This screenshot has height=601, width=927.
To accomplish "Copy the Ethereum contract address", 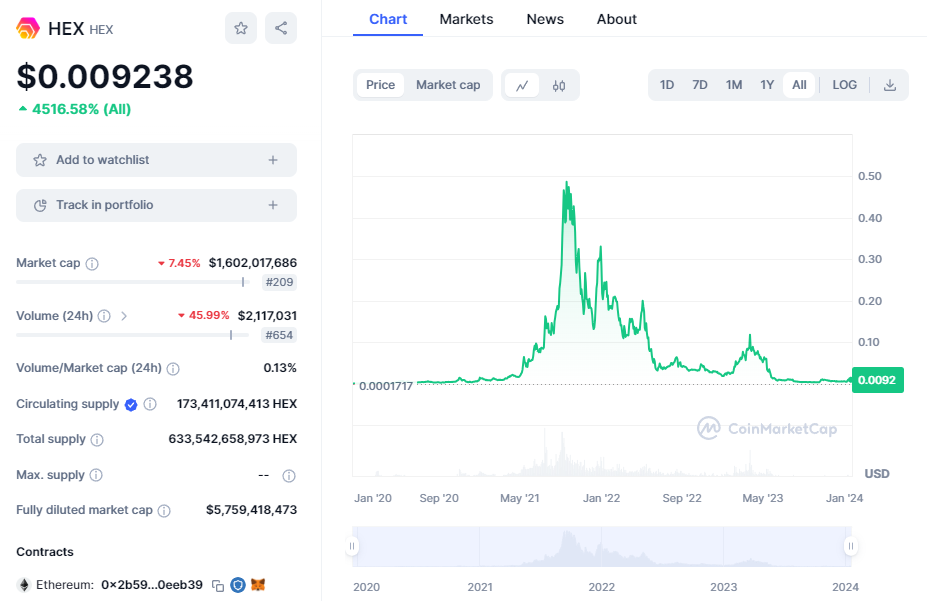I will tap(218, 586).
